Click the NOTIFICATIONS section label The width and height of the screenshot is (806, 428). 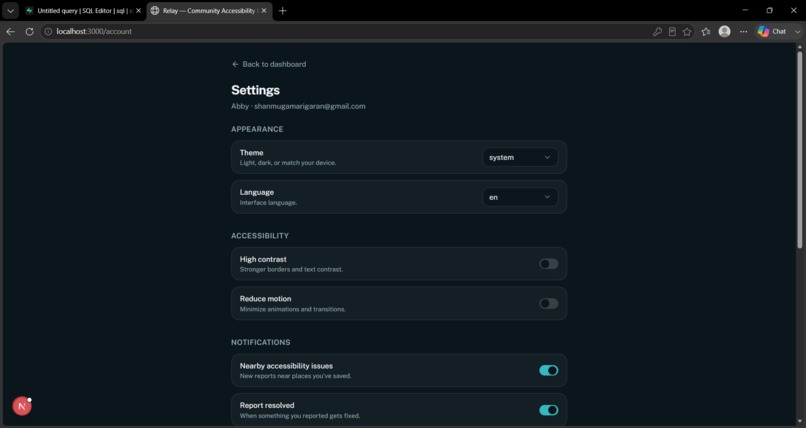261,342
